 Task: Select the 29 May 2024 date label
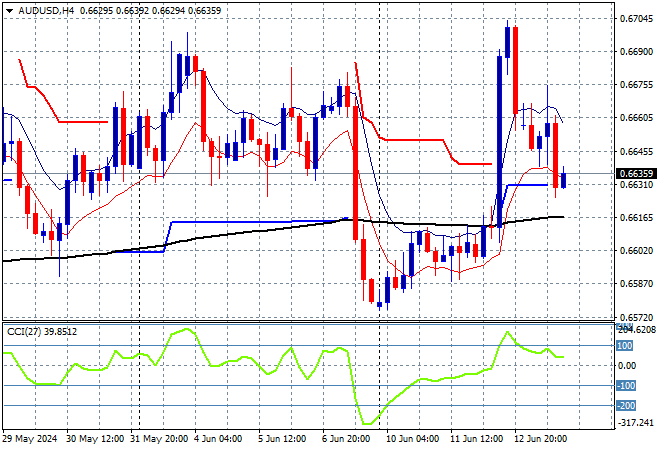[x=30, y=439]
